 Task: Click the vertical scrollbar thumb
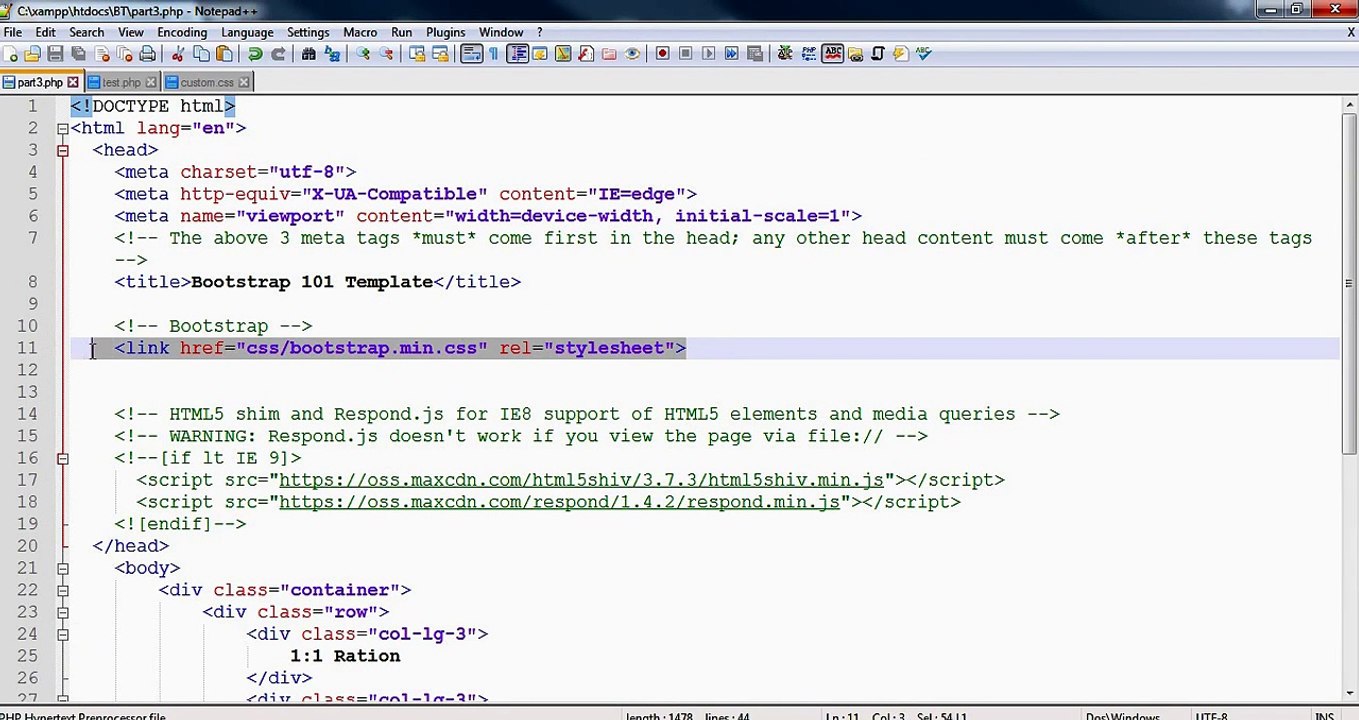pos(1348,283)
